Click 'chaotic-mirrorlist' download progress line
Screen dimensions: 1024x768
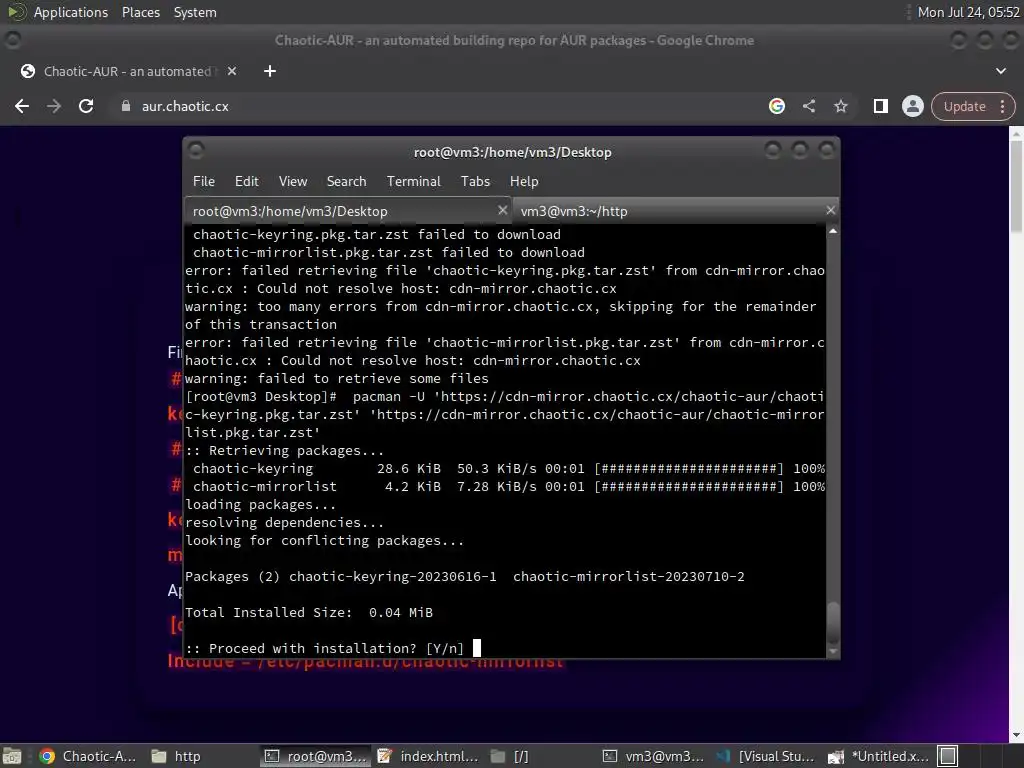509,487
